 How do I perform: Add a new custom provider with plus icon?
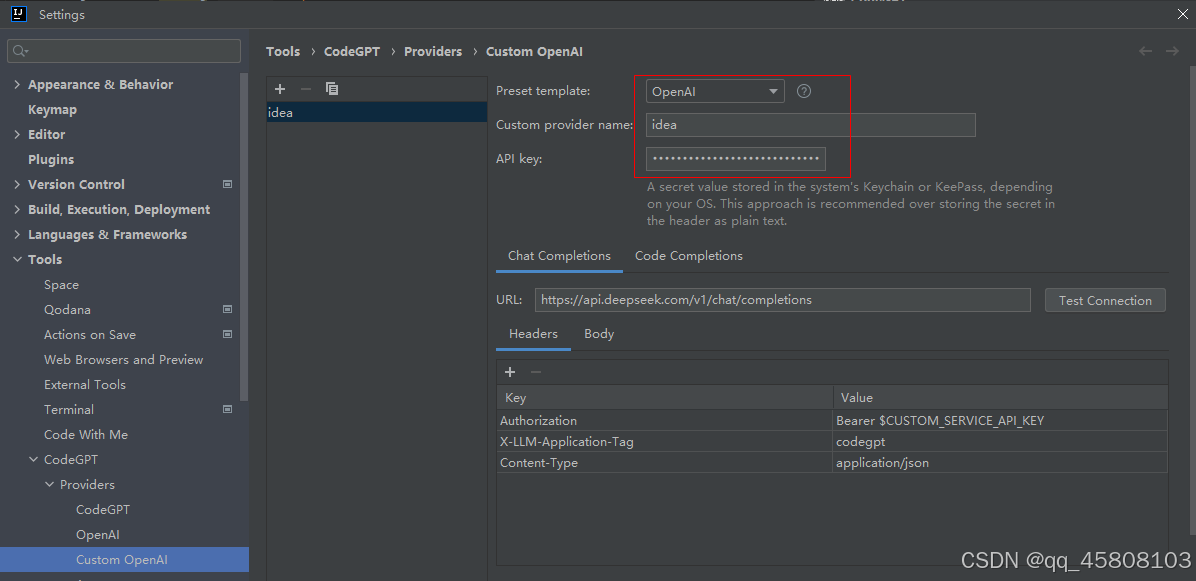click(280, 89)
